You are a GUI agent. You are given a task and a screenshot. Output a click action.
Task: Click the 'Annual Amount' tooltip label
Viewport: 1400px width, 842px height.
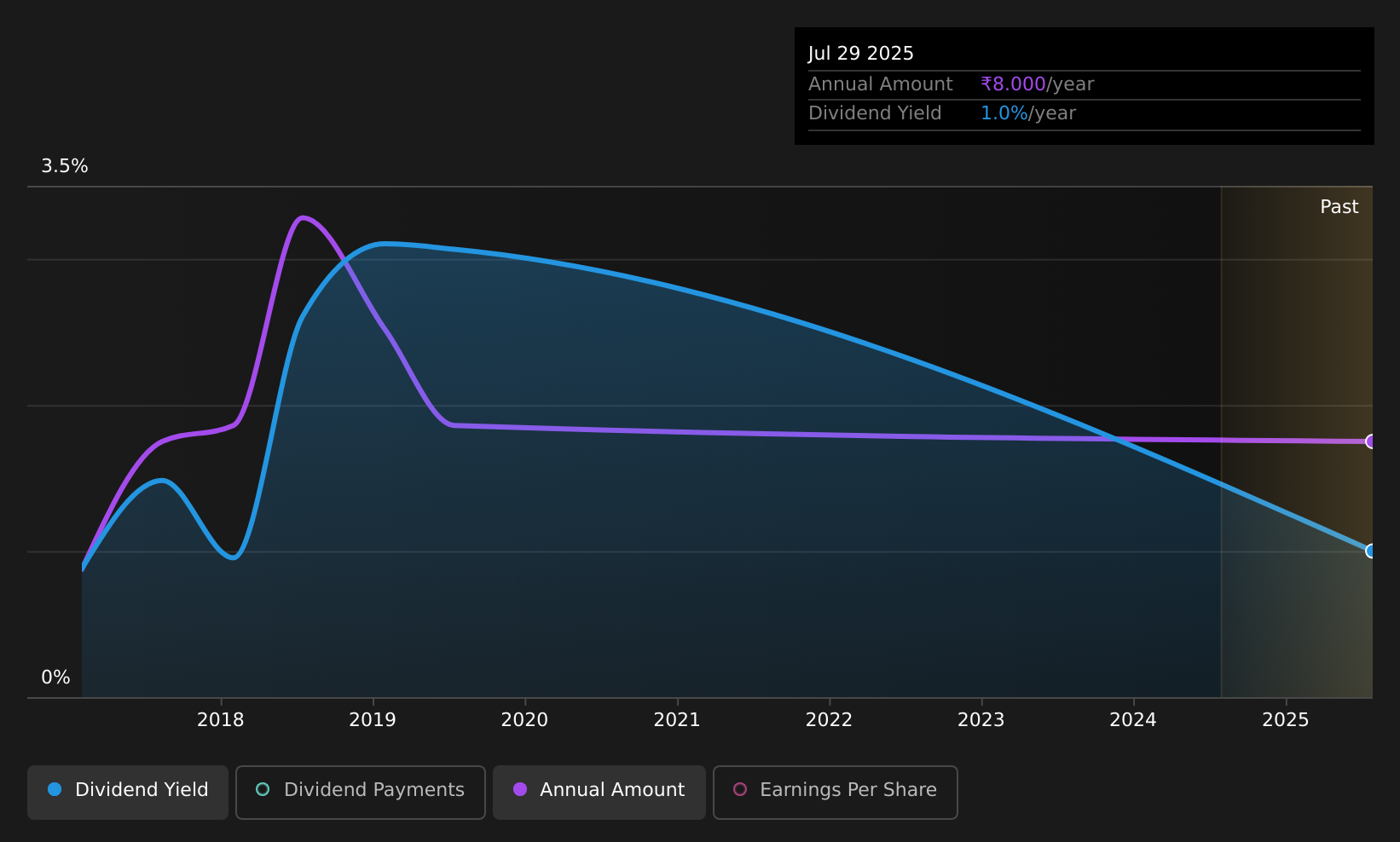pos(881,84)
